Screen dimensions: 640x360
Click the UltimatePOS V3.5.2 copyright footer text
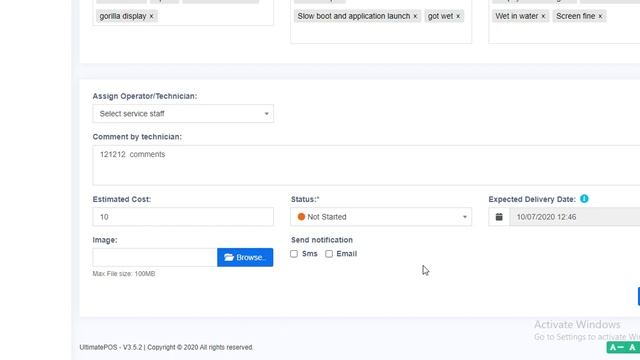point(166,347)
